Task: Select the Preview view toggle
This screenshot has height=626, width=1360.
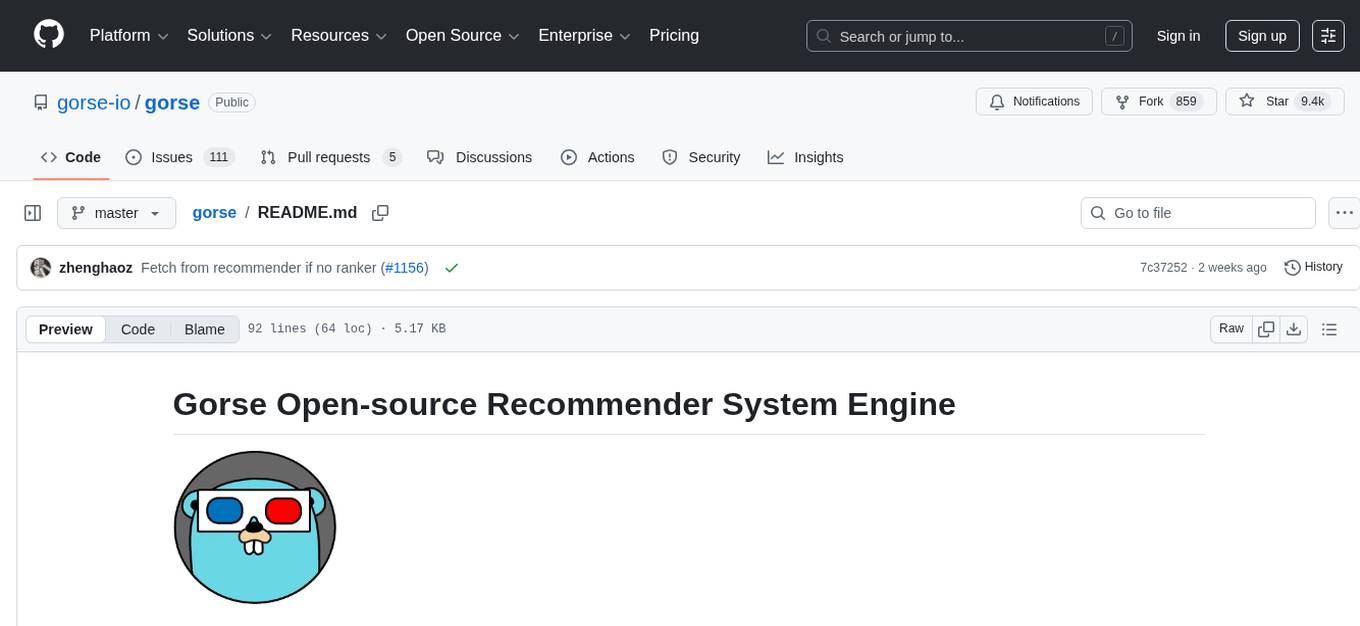Action: pos(66,329)
